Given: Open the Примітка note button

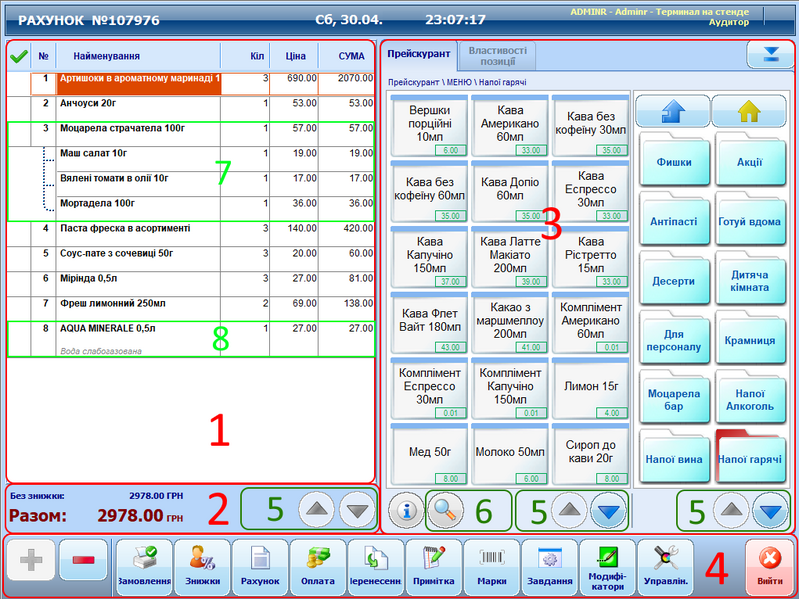Looking at the screenshot, I should pos(433,565).
